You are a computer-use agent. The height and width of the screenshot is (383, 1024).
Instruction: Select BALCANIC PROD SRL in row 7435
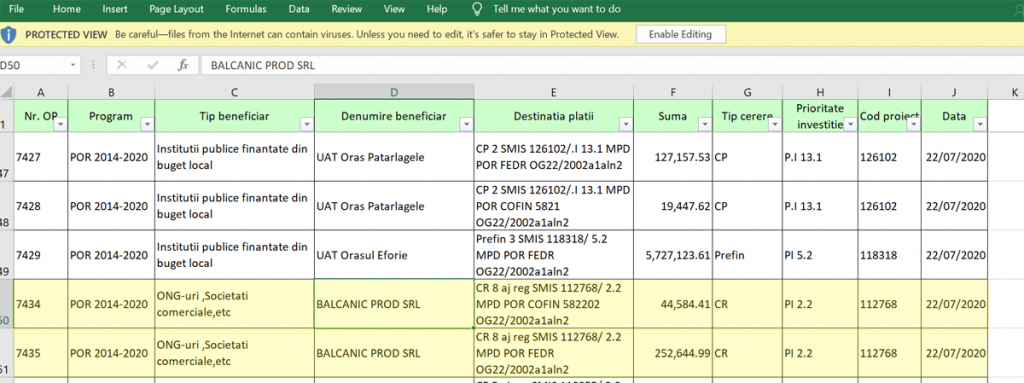point(394,353)
